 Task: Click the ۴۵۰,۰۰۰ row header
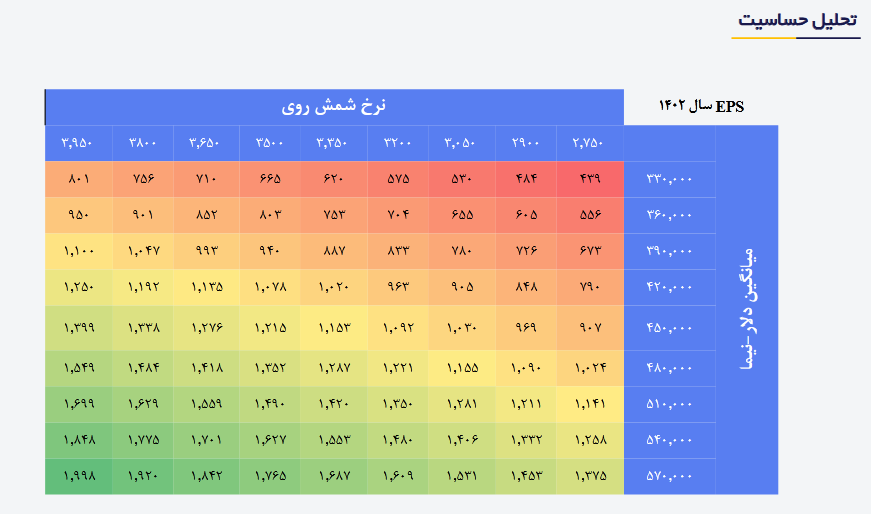pyautogui.click(x=669, y=327)
